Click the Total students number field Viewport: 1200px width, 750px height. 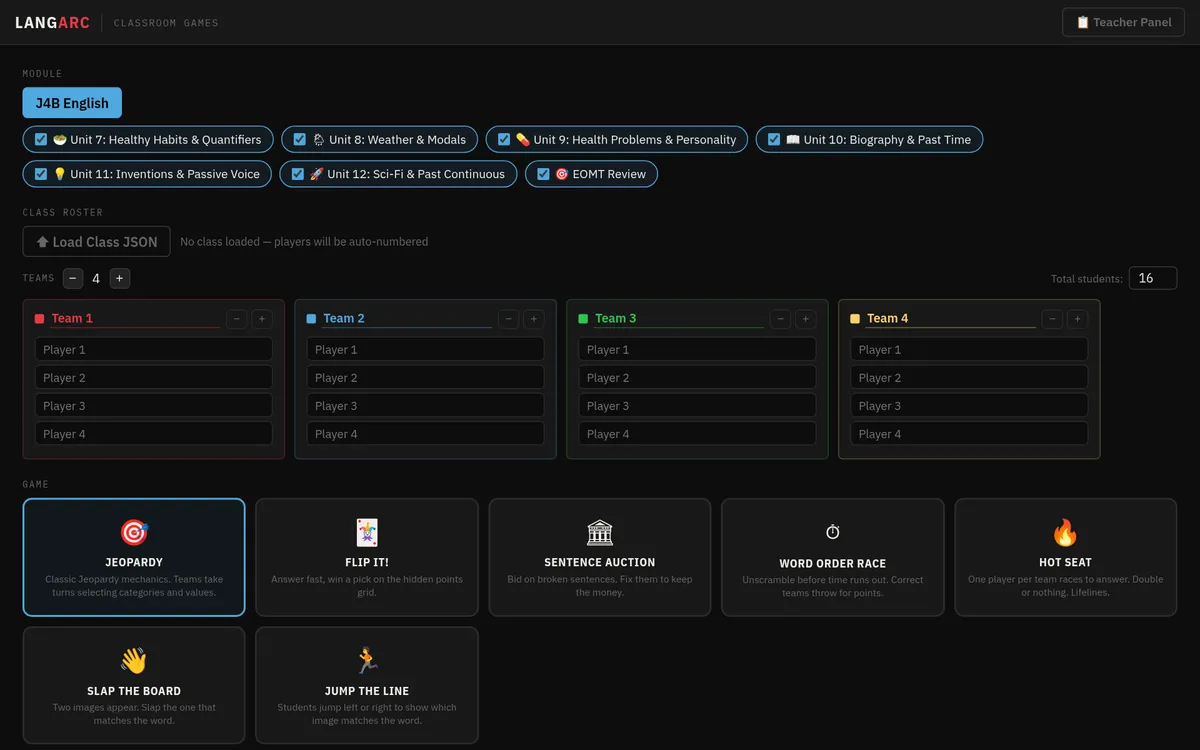click(x=1153, y=279)
